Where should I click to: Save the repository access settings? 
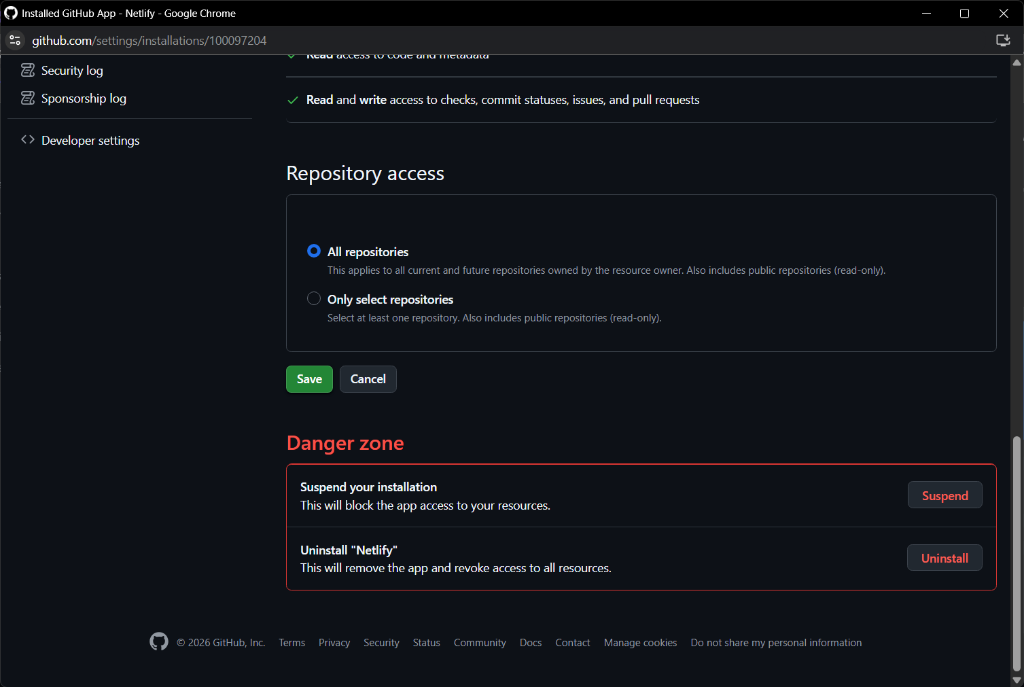pyautogui.click(x=309, y=379)
